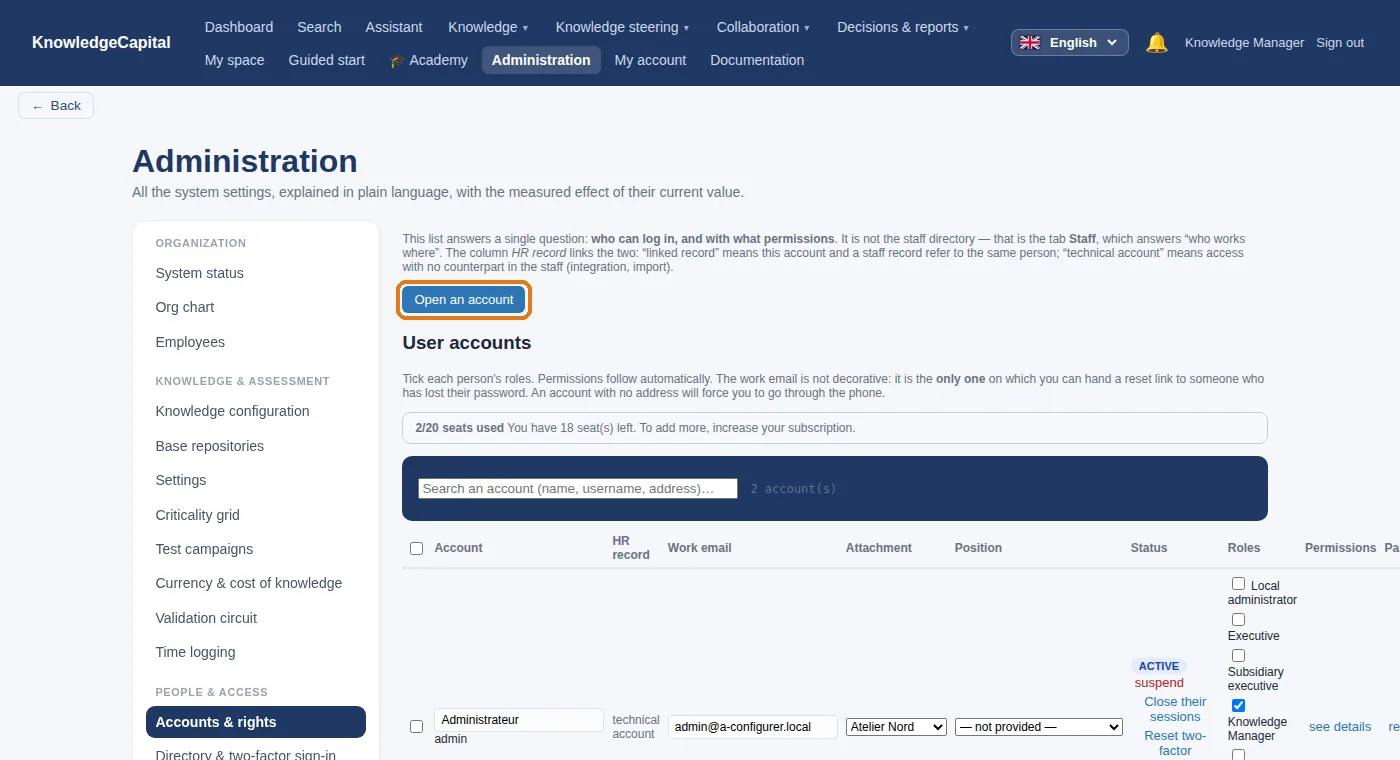This screenshot has height=760, width=1400.
Task: Click the KnowledgeCapital logo
Action: 101,42
